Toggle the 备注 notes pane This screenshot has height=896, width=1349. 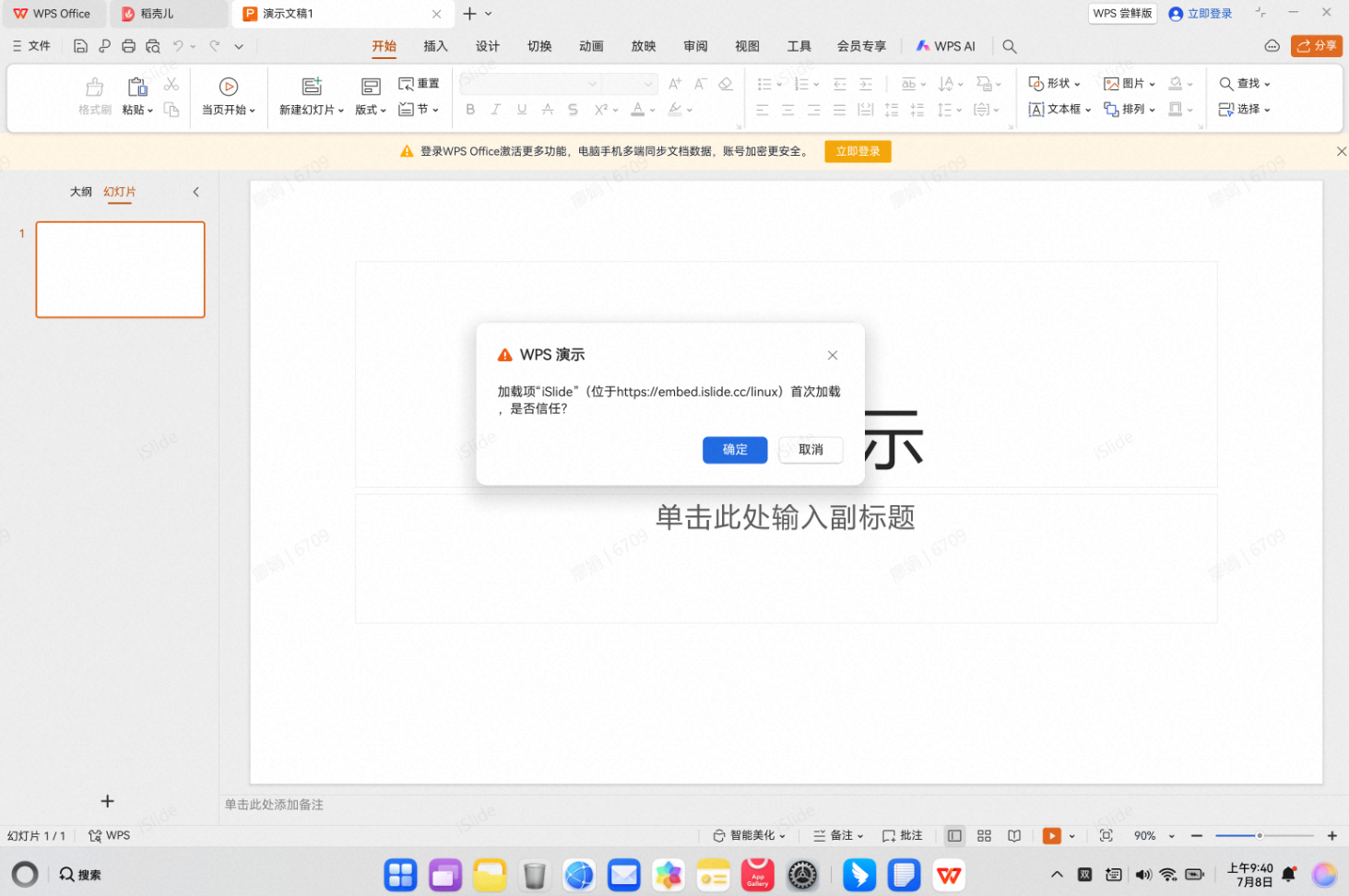[x=837, y=836]
